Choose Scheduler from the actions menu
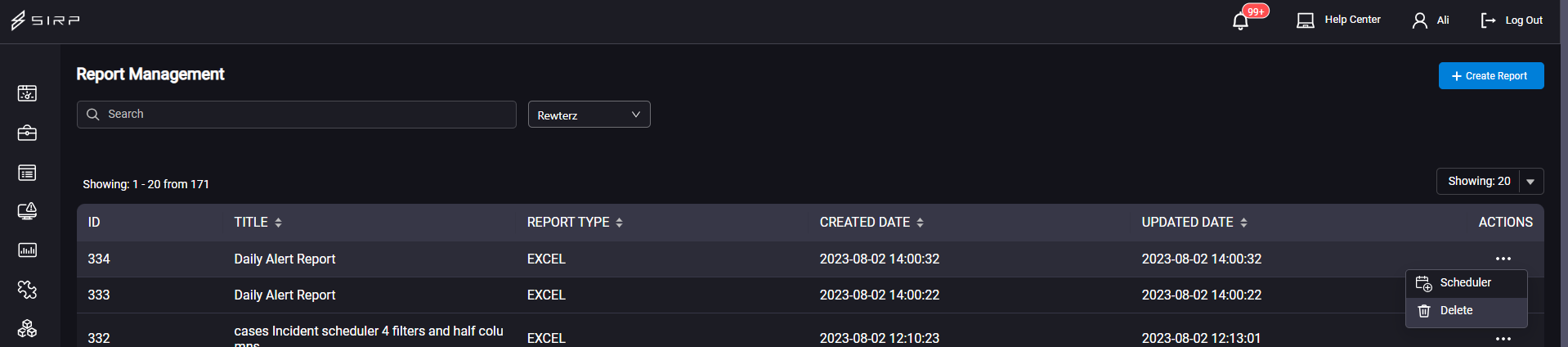The width and height of the screenshot is (1568, 347). tap(1466, 283)
